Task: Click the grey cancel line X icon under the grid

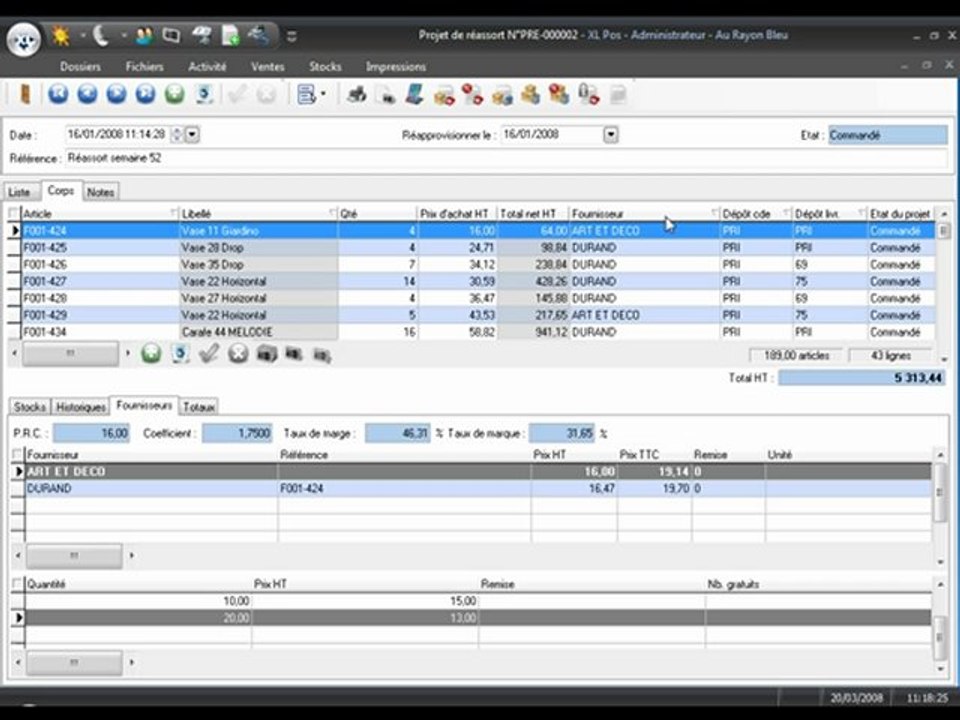Action: tap(238, 354)
